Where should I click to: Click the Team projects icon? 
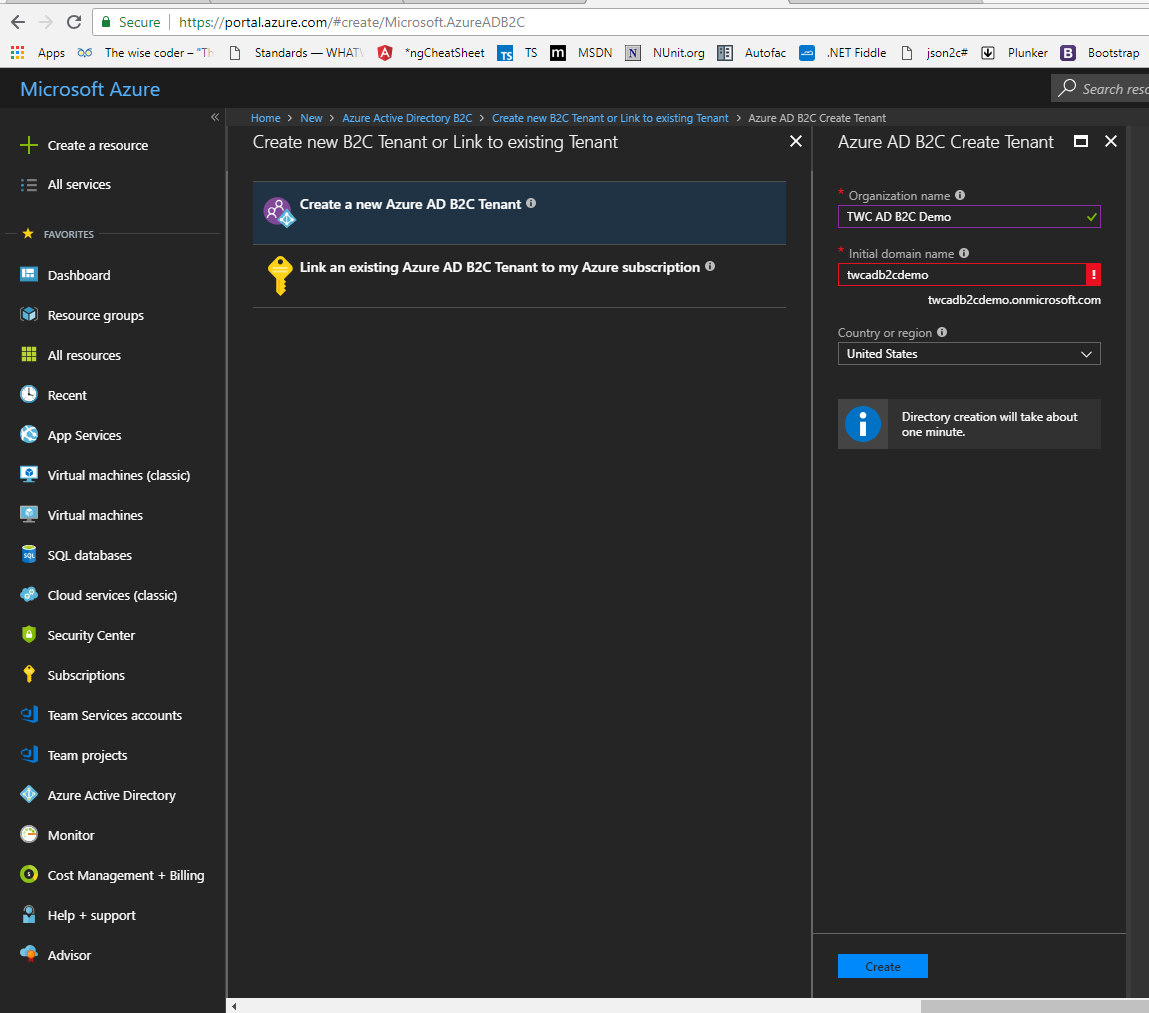(x=29, y=754)
